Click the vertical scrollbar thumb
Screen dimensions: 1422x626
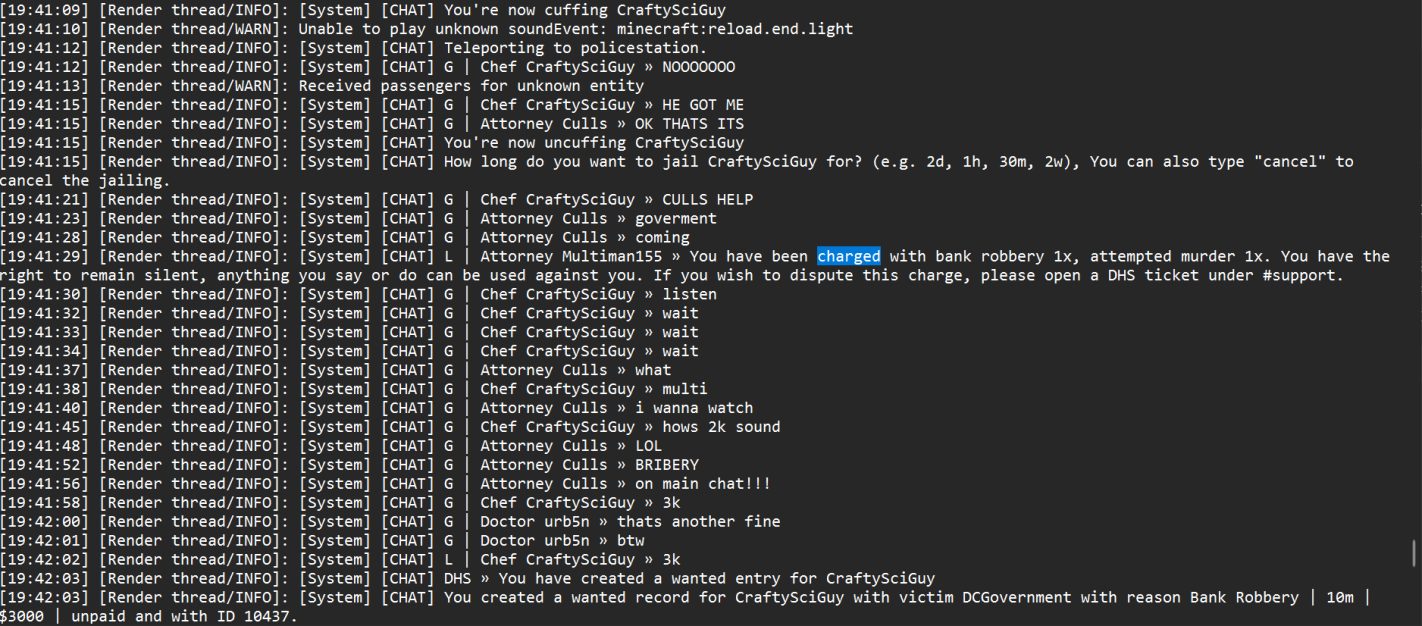click(x=1413, y=552)
